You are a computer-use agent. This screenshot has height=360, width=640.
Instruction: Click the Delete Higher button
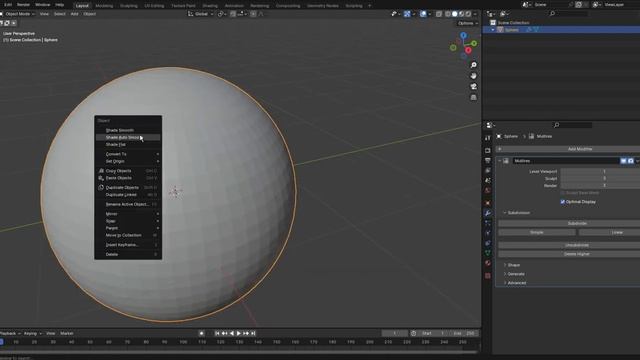coord(569,254)
